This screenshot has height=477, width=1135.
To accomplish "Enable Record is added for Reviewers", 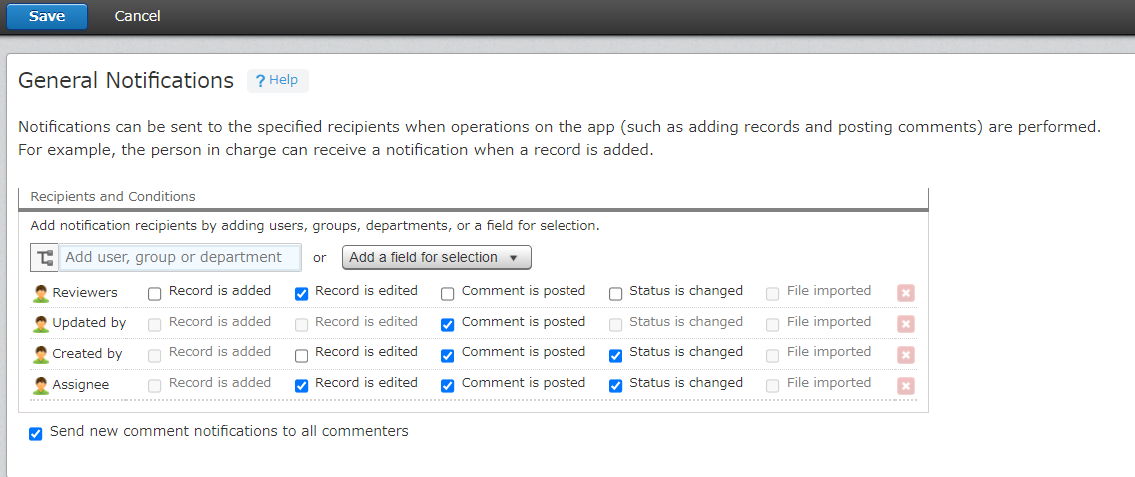I will [155, 294].
